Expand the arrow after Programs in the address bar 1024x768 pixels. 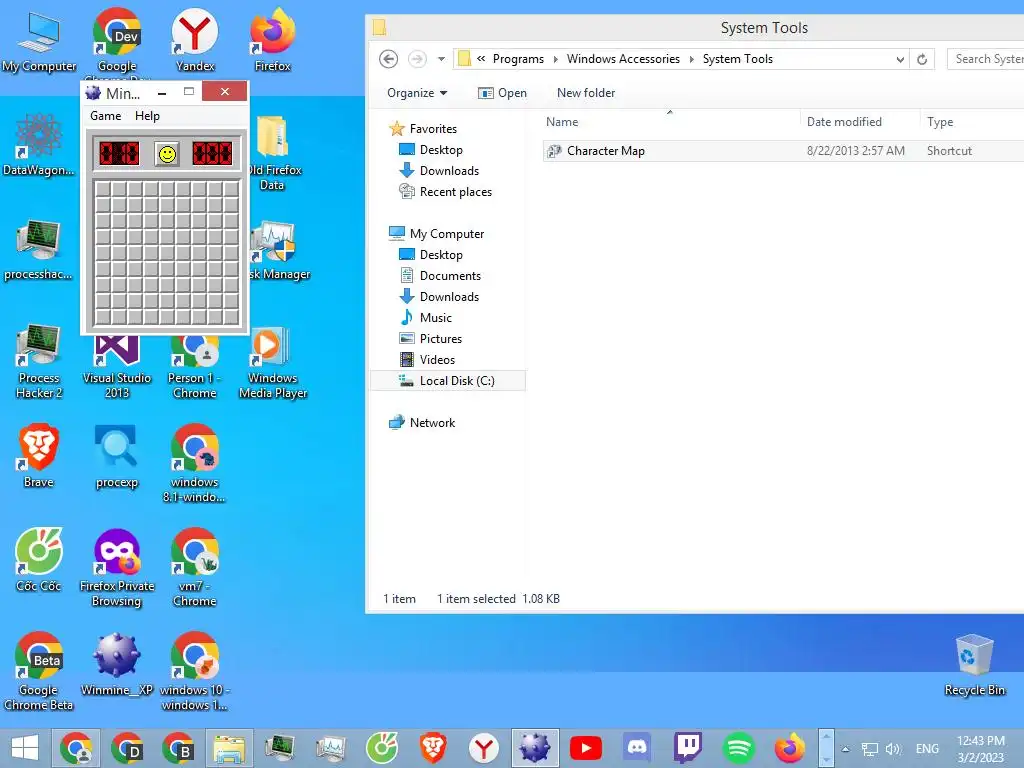(556, 59)
